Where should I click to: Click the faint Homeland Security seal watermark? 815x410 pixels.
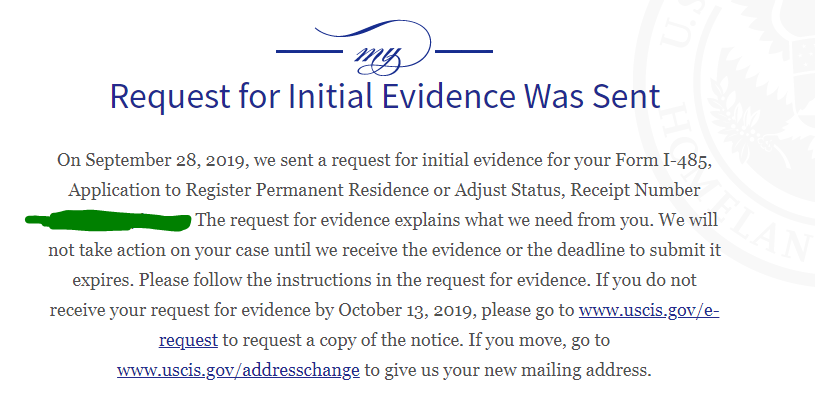(728, 140)
